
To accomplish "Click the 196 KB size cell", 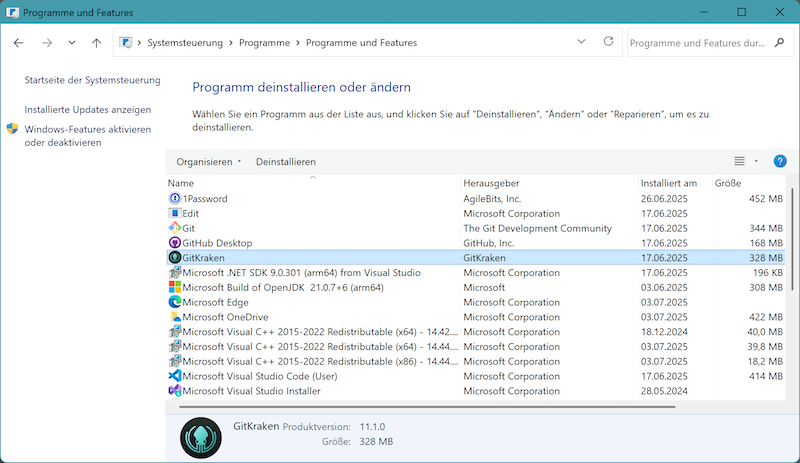I will click(x=768, y=273).
